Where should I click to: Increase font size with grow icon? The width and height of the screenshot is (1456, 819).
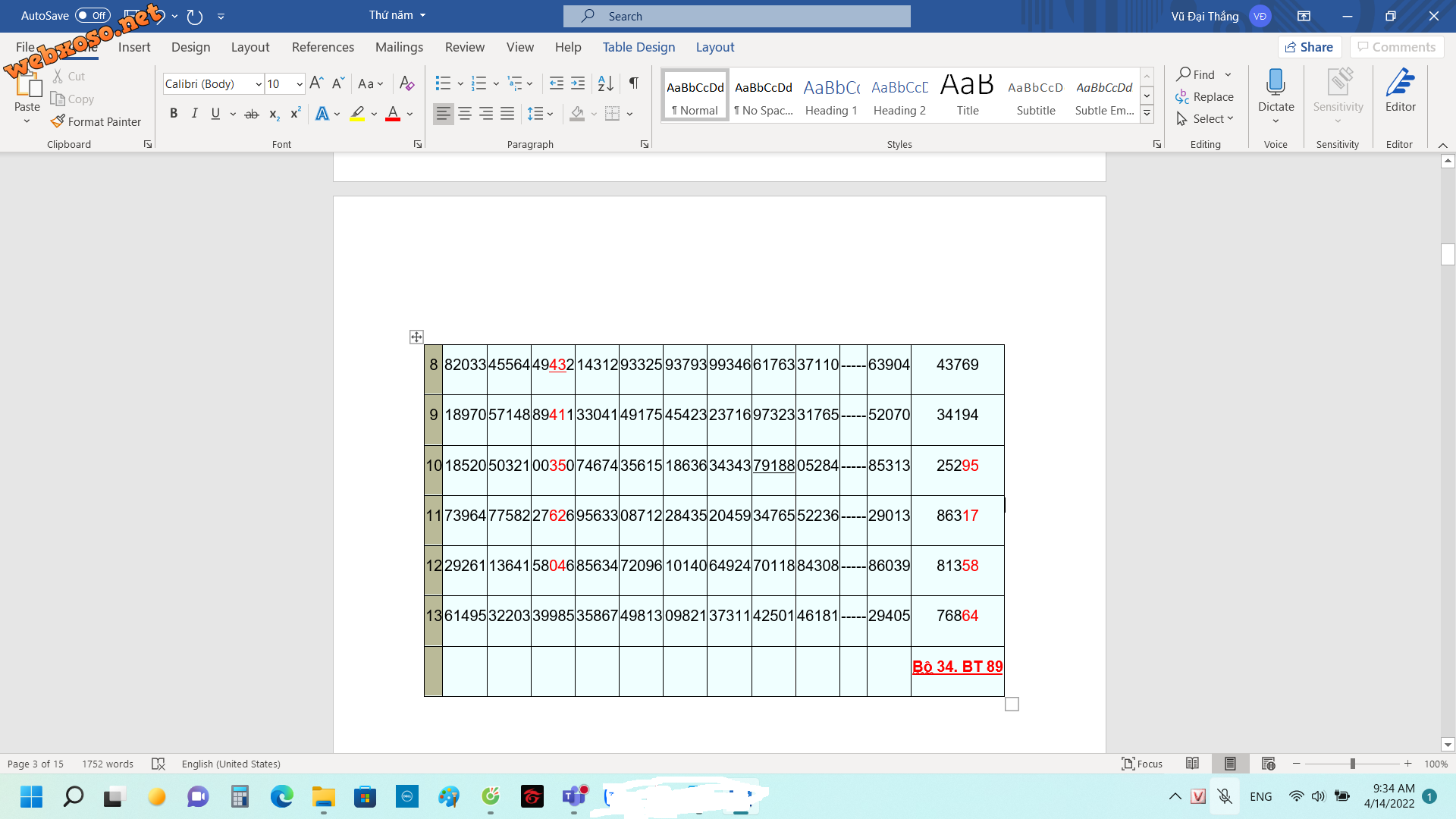316,83
